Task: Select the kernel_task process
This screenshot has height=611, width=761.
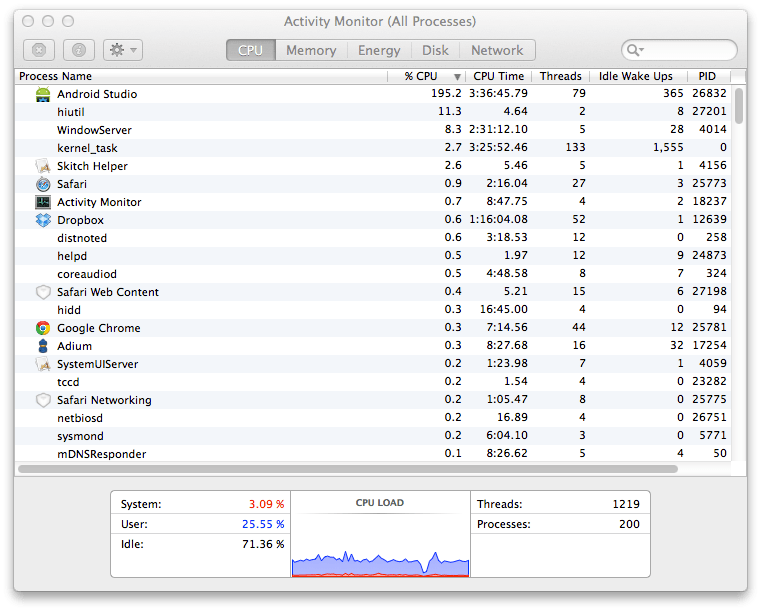Action: (373, 148)
